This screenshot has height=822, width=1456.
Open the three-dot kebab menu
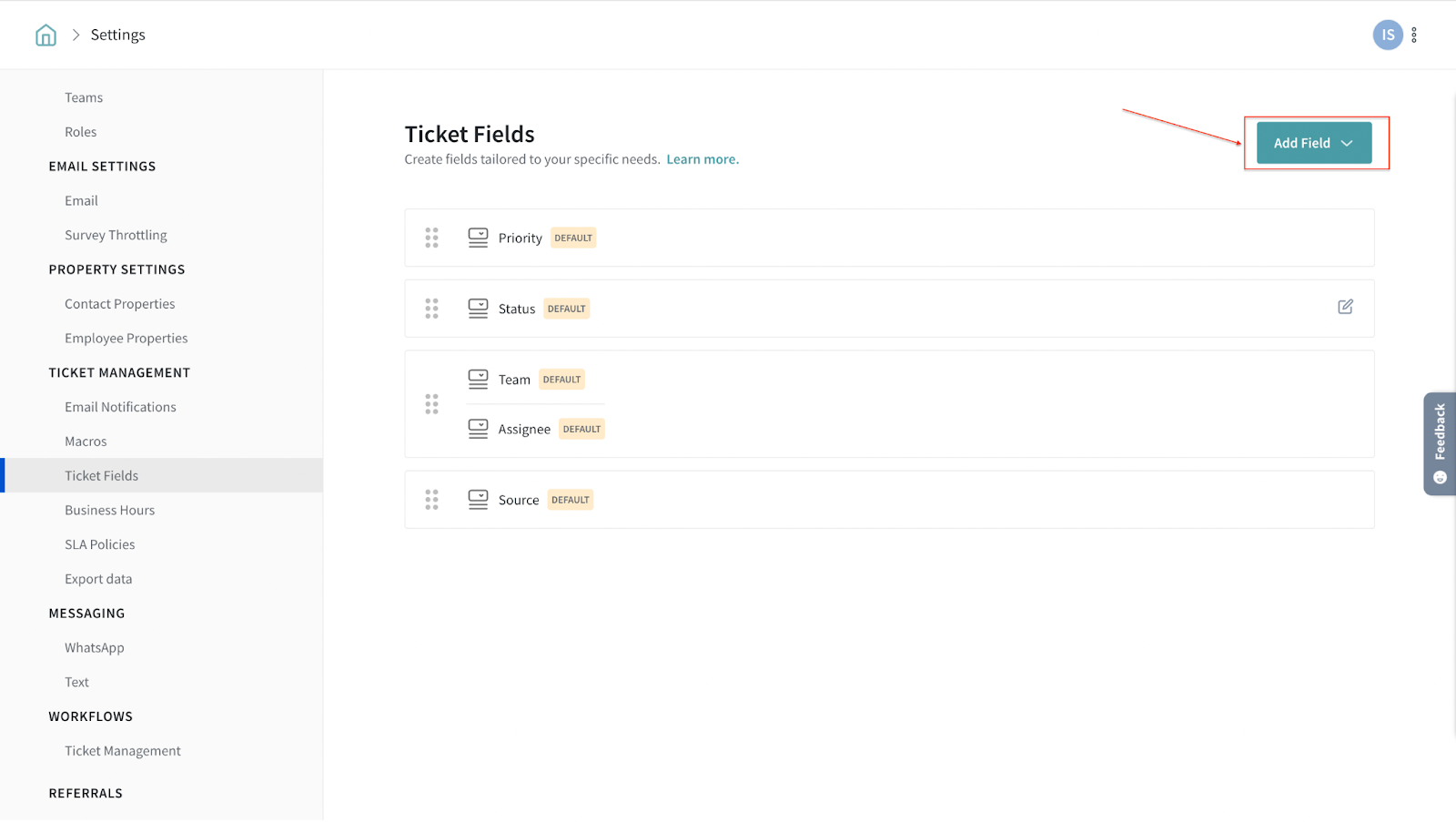pyautogui.click(x=1414, y=36)
